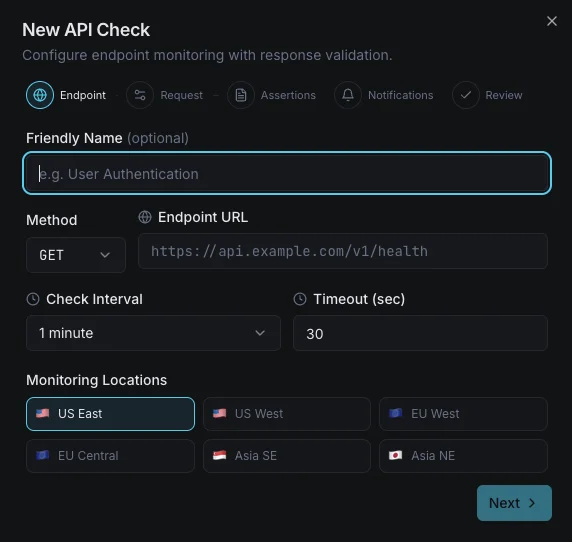Switch to the Notifications step label

click(401, 95)
